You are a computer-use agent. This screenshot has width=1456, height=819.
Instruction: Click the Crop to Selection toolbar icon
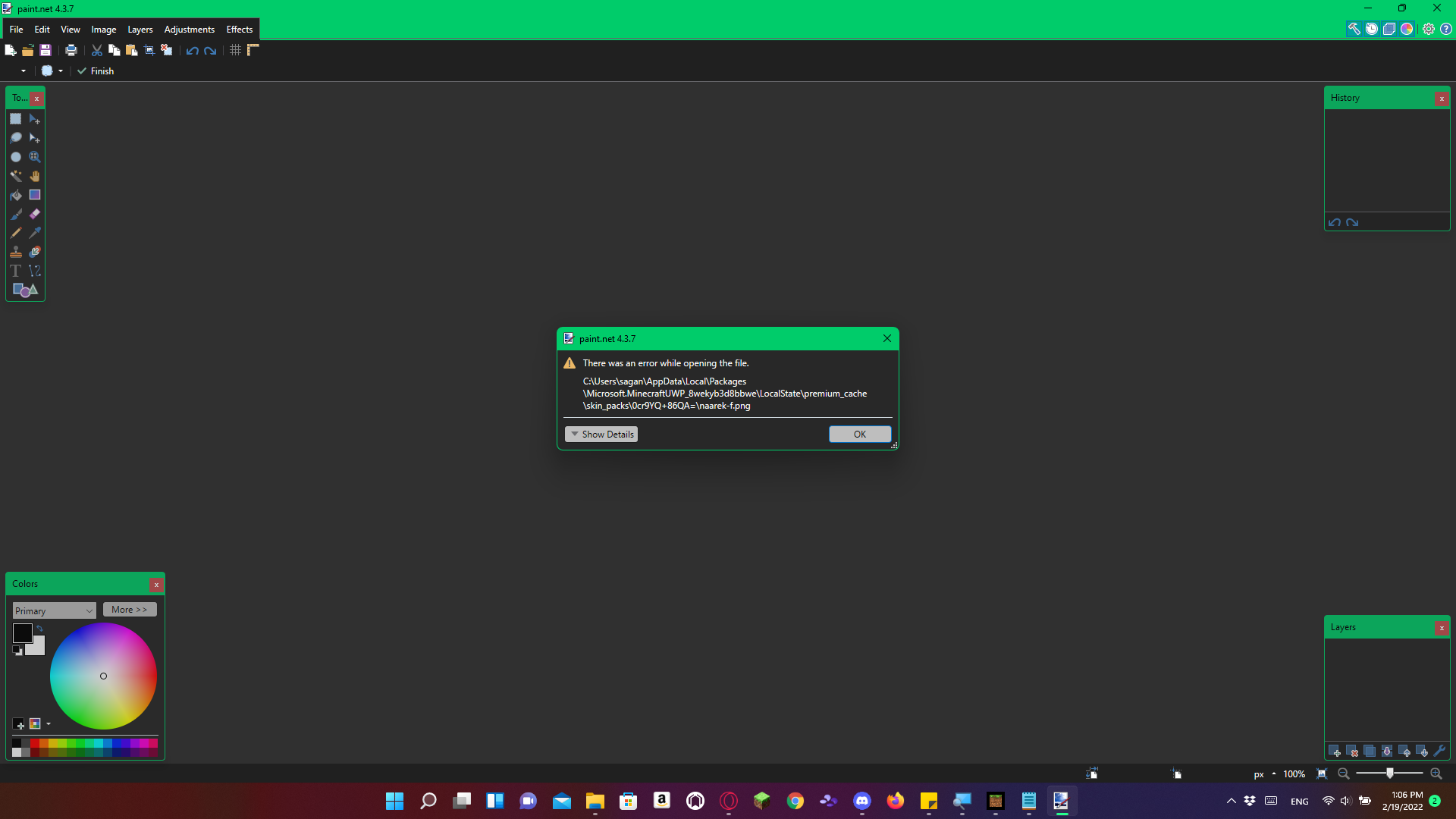149,50
